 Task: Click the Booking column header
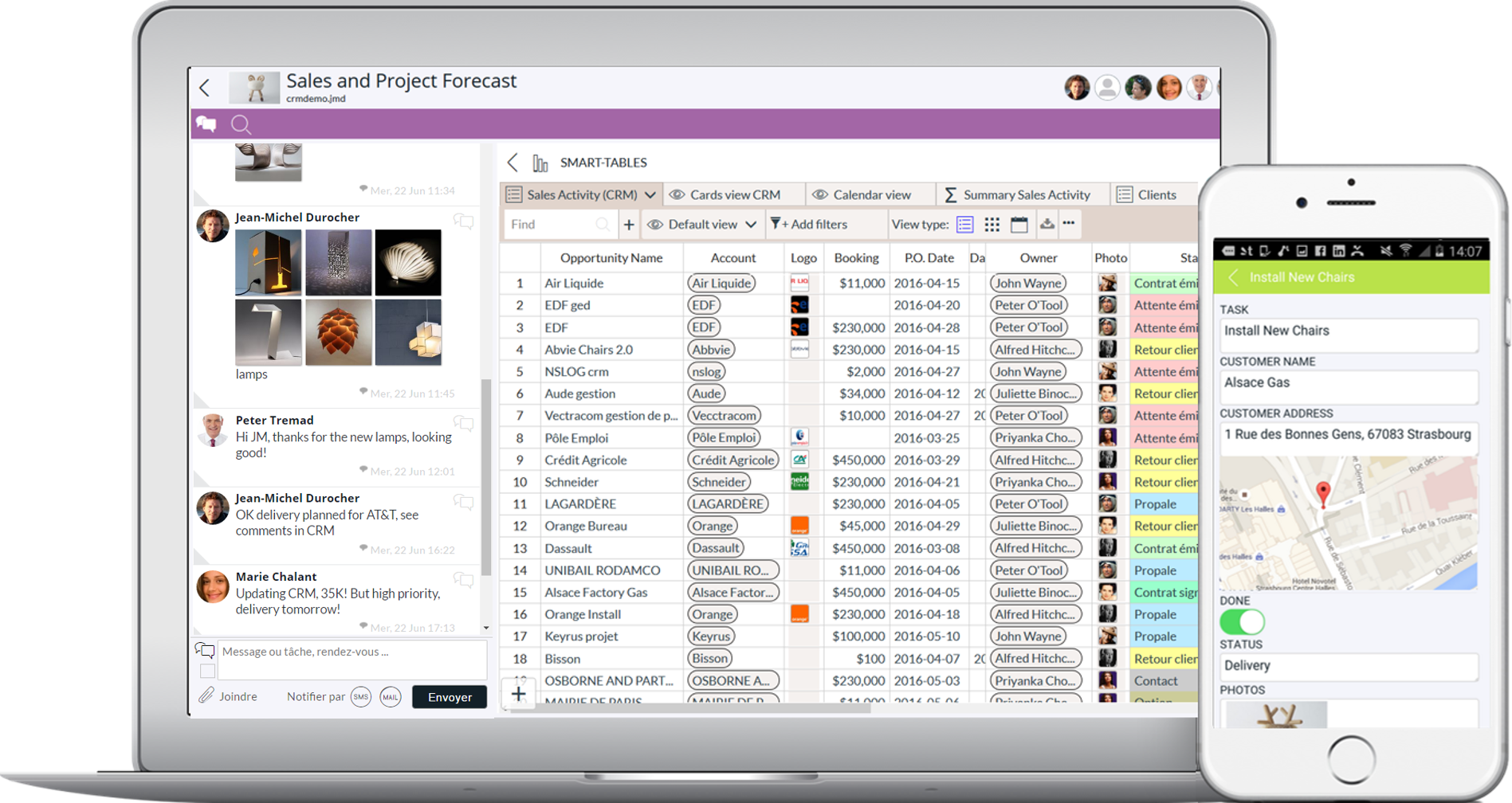pyautogui.click(x=856, y=258)
